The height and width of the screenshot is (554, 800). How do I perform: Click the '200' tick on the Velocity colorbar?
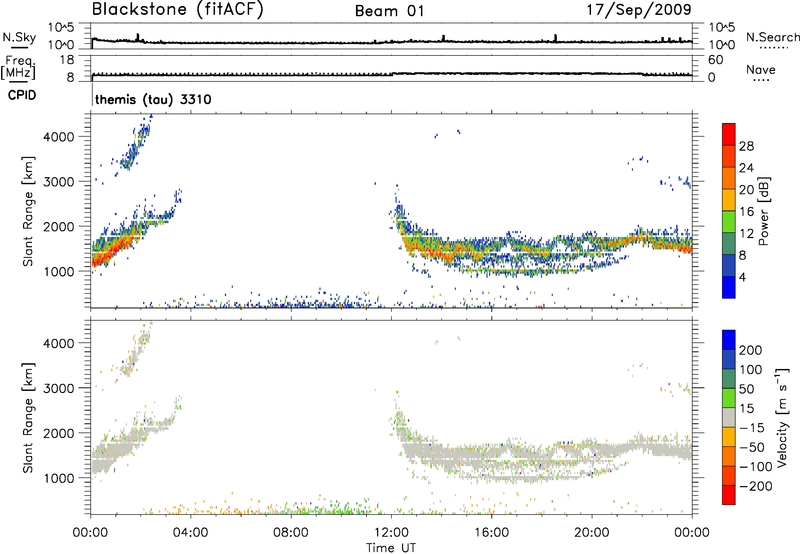point(751,350)
